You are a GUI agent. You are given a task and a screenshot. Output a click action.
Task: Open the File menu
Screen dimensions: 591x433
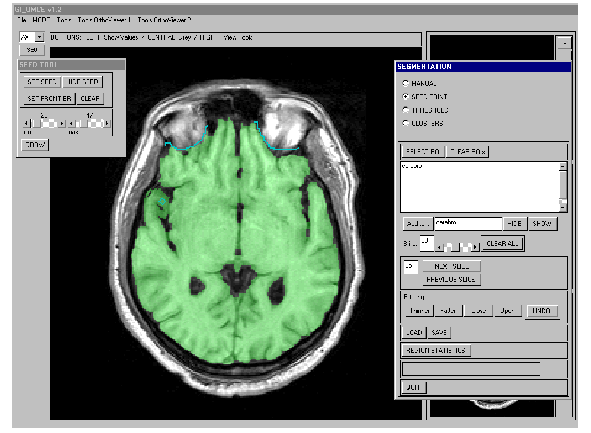click(x=22, y=20)
